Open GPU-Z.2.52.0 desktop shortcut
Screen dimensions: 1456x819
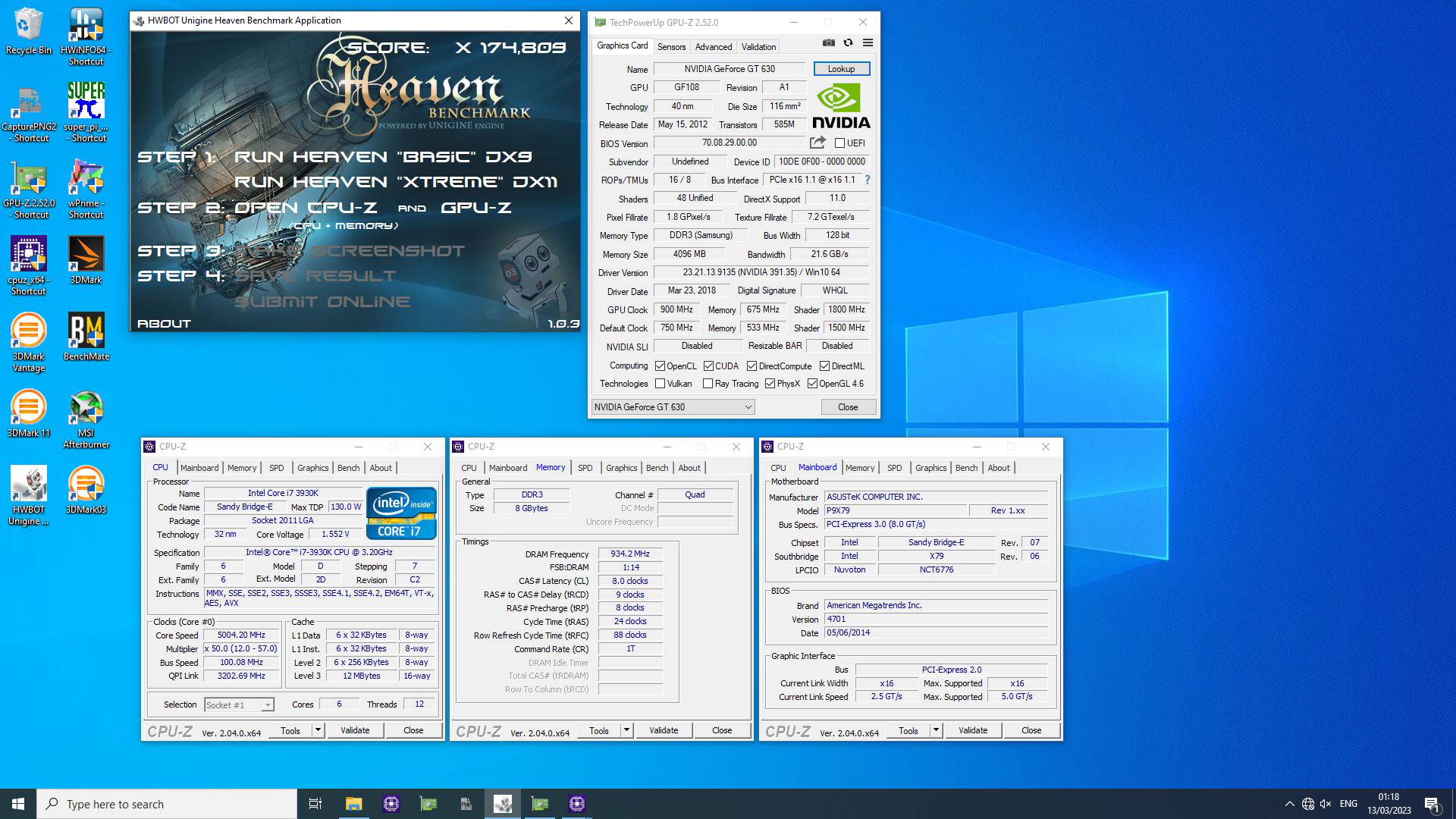pyautogui.click(x=29, y=190)
